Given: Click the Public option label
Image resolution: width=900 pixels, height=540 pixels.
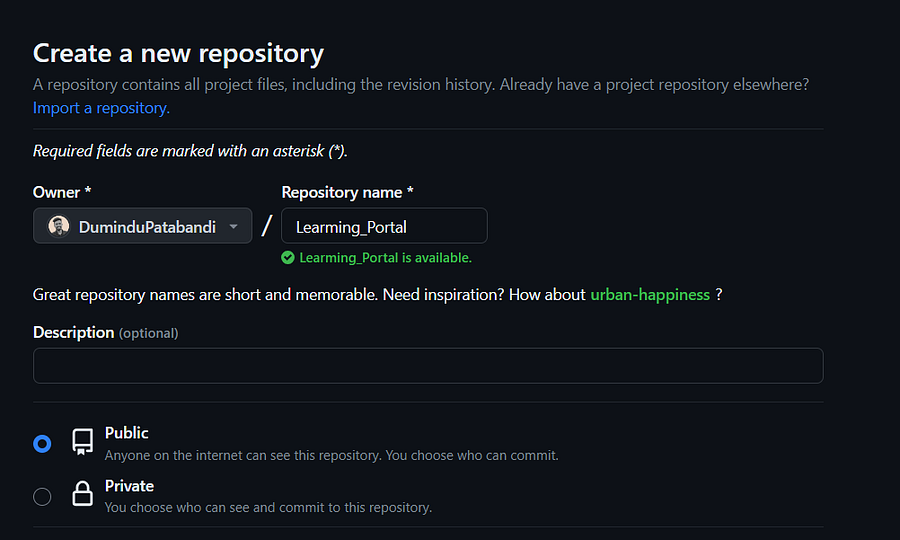Looking at the screenshot, I should pyautogui.click(x=126, y=433).
